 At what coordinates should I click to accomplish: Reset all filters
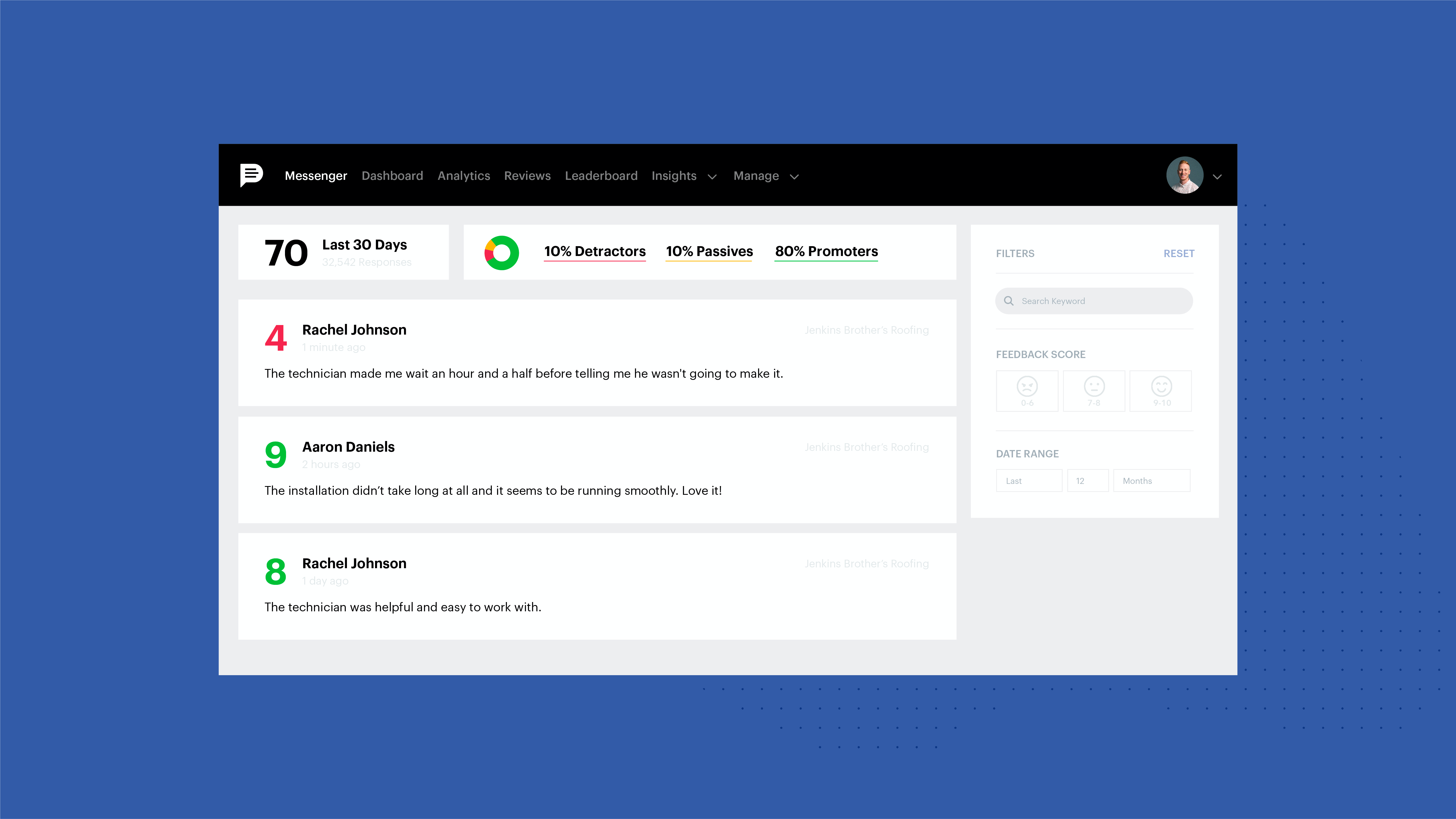click(1178, 253)
